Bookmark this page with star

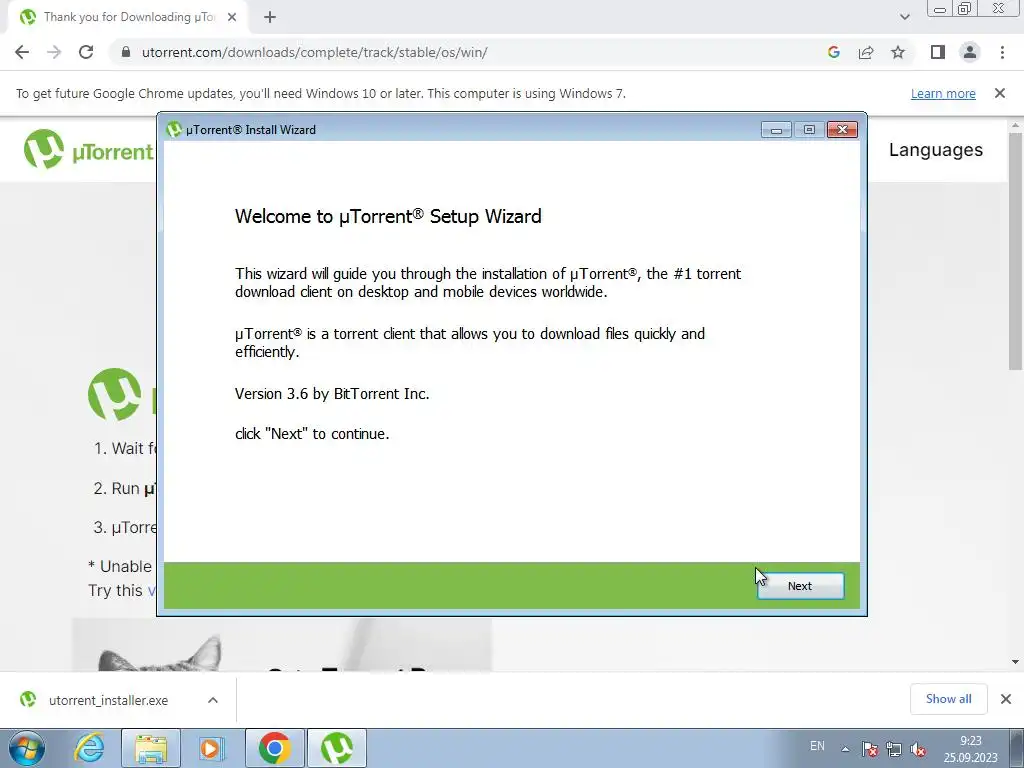coord(898,52)
